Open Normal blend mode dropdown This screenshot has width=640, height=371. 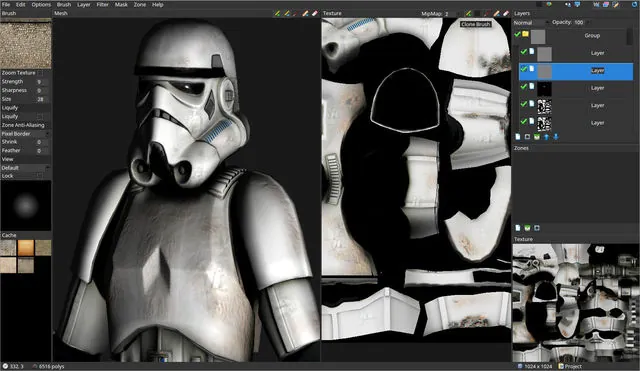tap(530, 22)
